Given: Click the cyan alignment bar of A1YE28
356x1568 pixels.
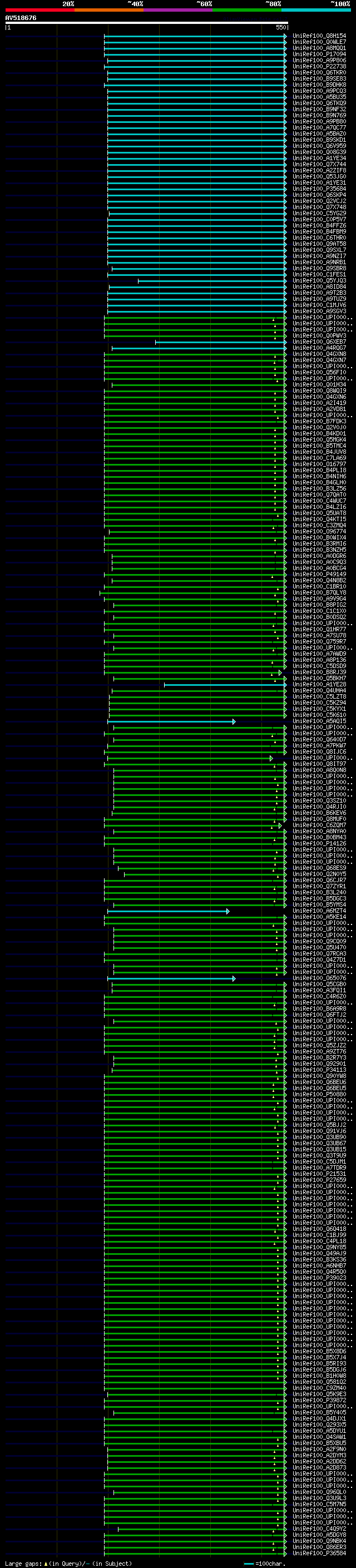Looking at the screenshot, I should coord(225,685).
